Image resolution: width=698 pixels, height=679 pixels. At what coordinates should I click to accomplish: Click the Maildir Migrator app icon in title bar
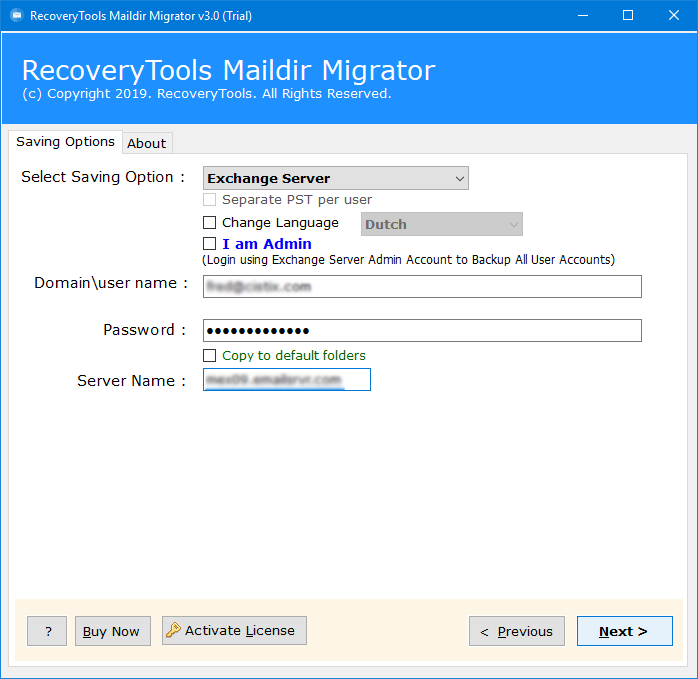pyautogui.click(x=17, y=16)
